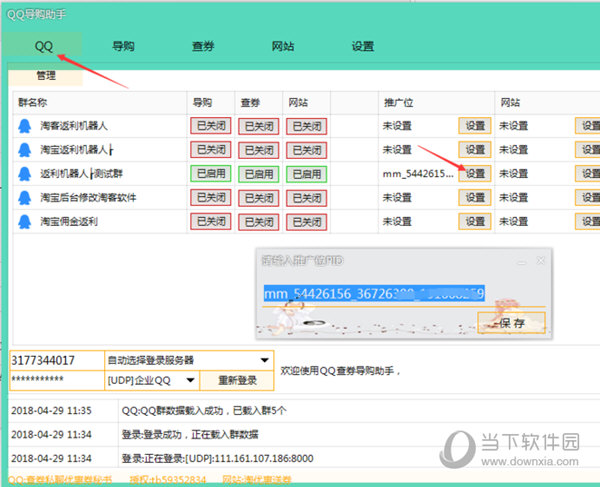Enable 查券 for 淘宝后台修改淘客软件
Viewport: 600px width, 487px height.
259,198
